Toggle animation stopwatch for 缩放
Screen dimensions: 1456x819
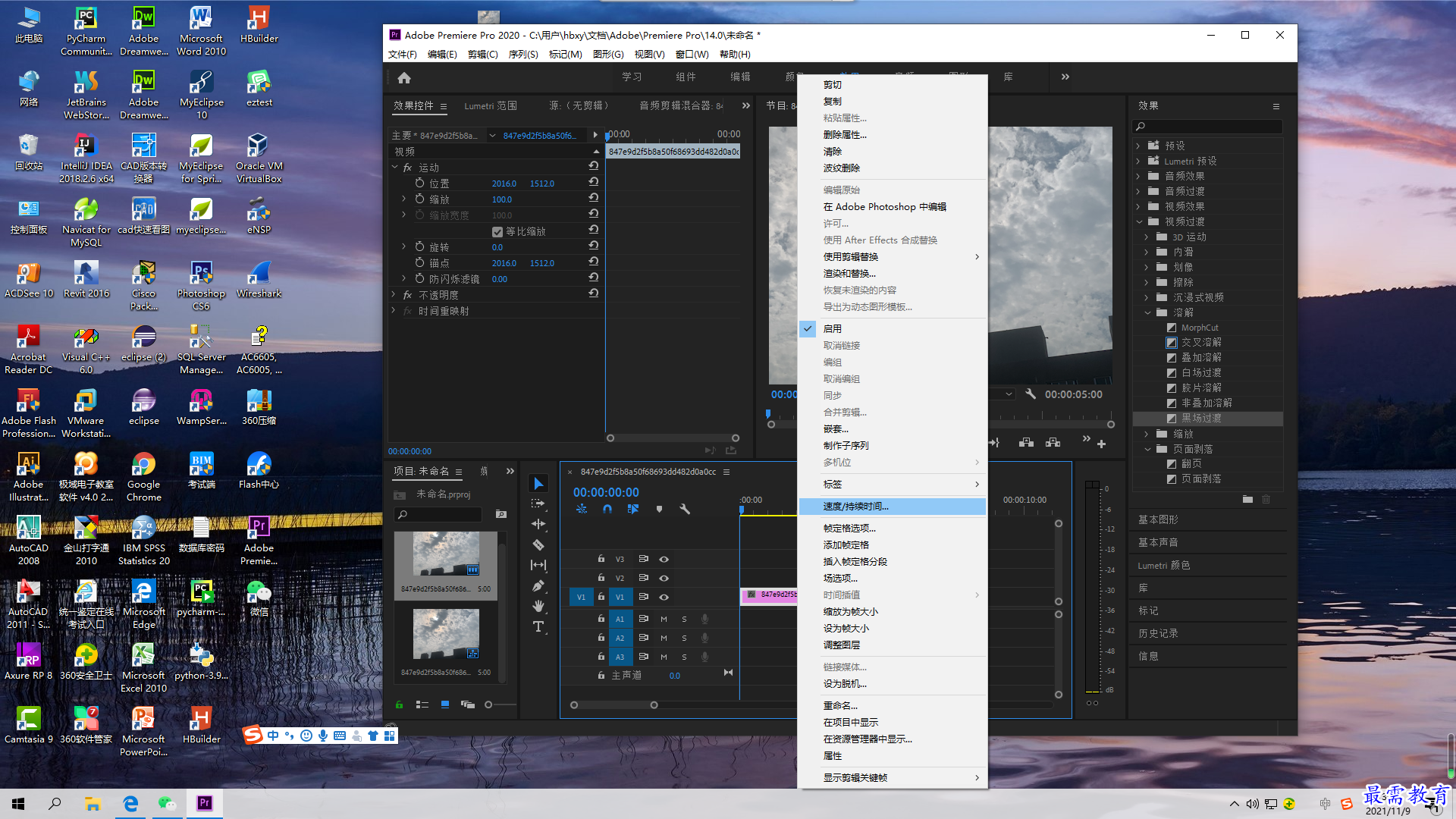[x=419, y=199]
